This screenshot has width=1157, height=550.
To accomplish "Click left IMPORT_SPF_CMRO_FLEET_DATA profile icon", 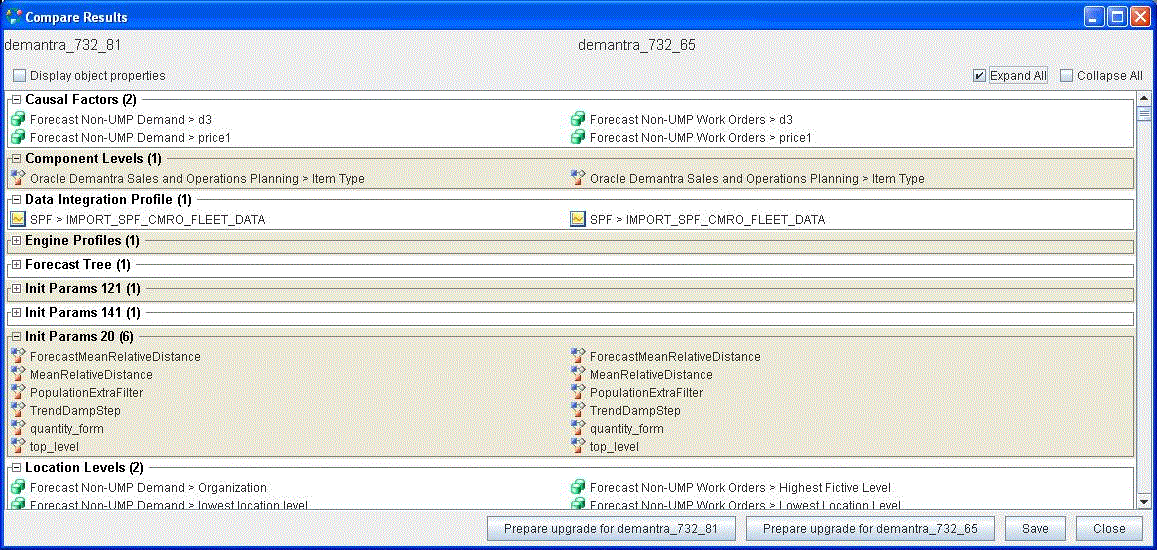I will pos(18,219).
